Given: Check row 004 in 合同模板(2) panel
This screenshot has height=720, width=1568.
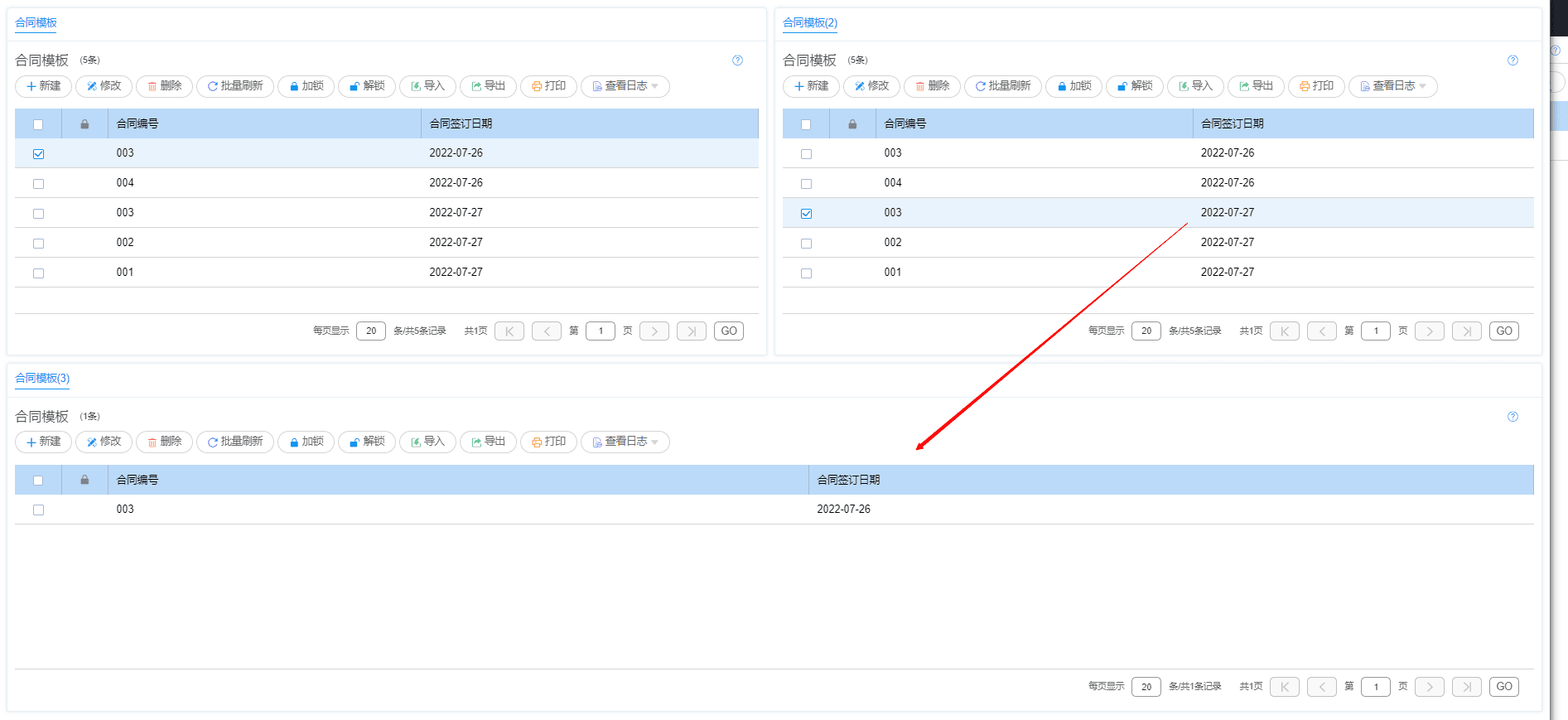Looking at the screenshot, I should (x=806, y=184).
